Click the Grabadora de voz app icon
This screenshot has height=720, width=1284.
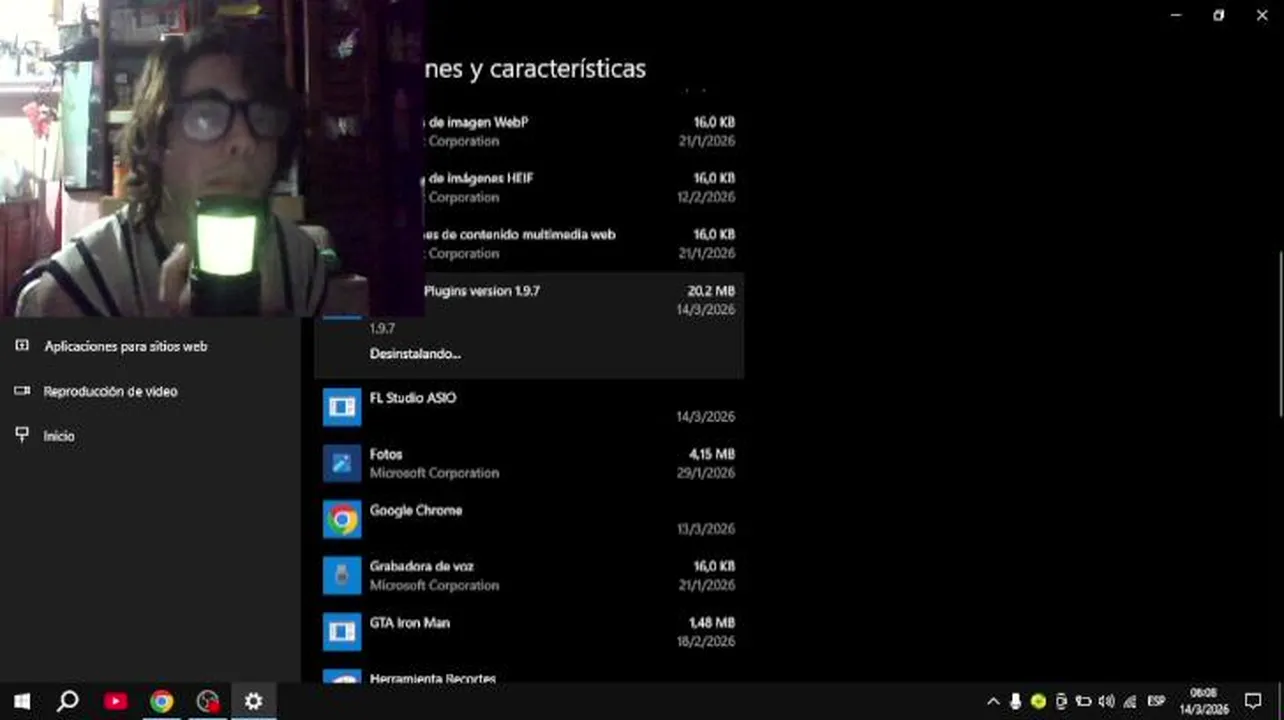[x=342, y=575]
